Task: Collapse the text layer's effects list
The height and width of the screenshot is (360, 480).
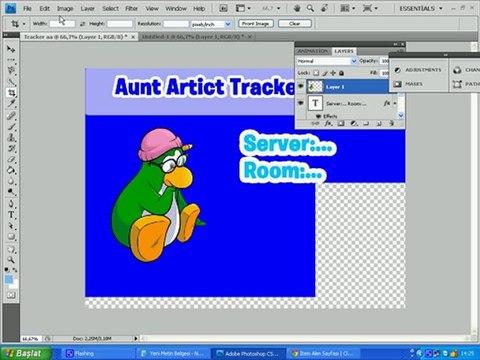Action: pos(395,104)
